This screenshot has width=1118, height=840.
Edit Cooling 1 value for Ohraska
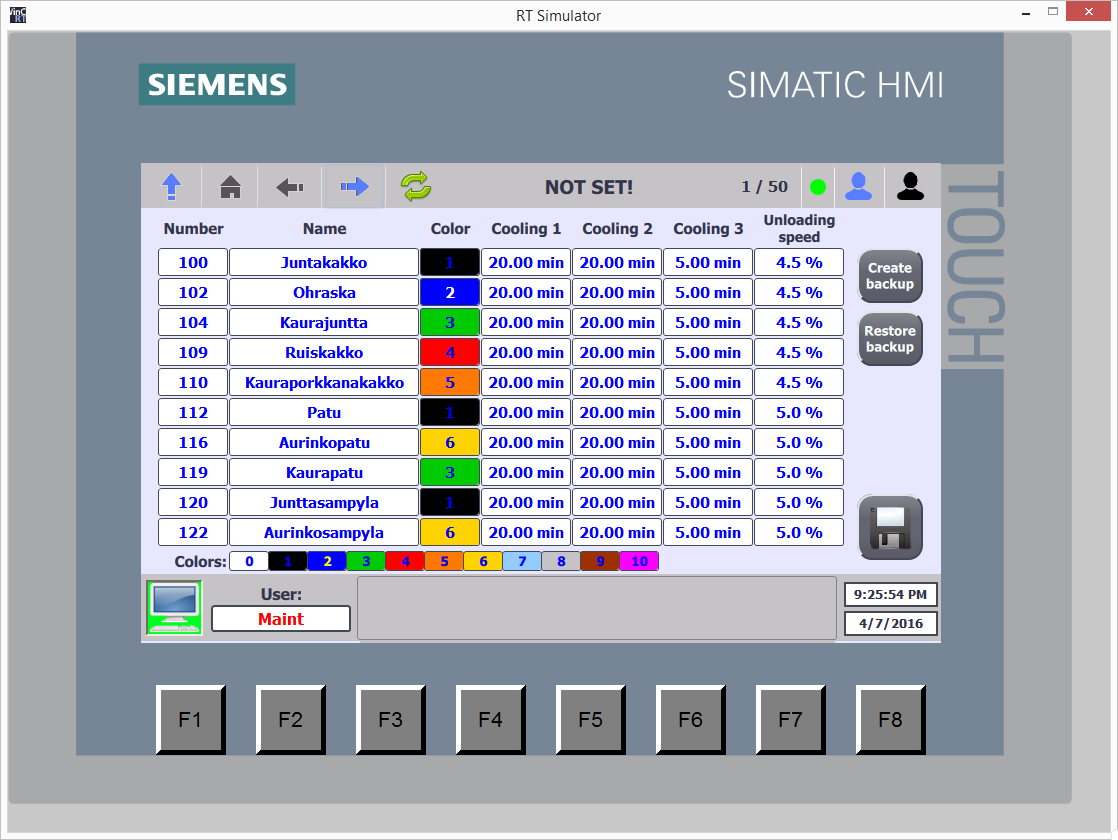point(526,293)
